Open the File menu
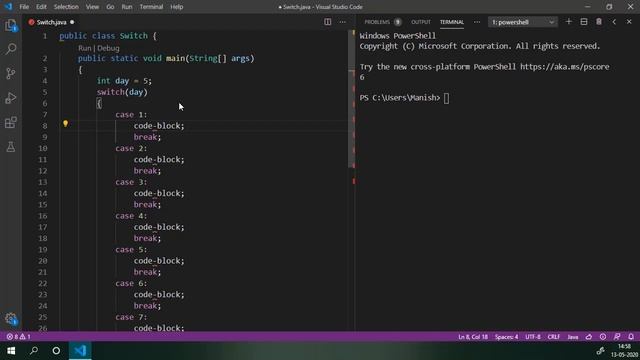This screenshot has height=360, width=640. click(x=24, y=7)
